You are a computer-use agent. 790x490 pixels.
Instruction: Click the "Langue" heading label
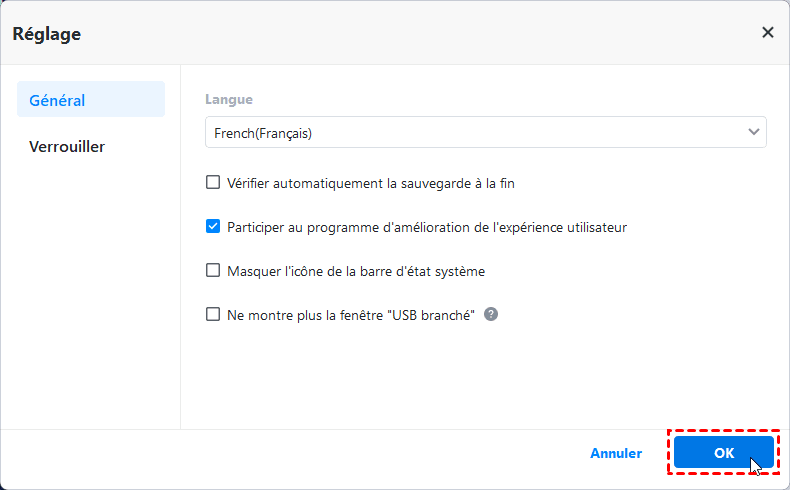coord(229,99)
